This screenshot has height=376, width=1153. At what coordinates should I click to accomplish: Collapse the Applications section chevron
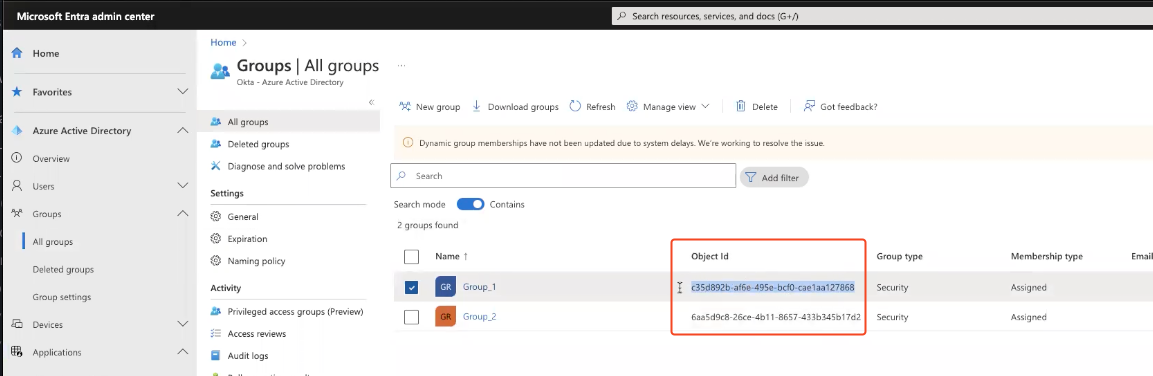(x=182, y=352)
